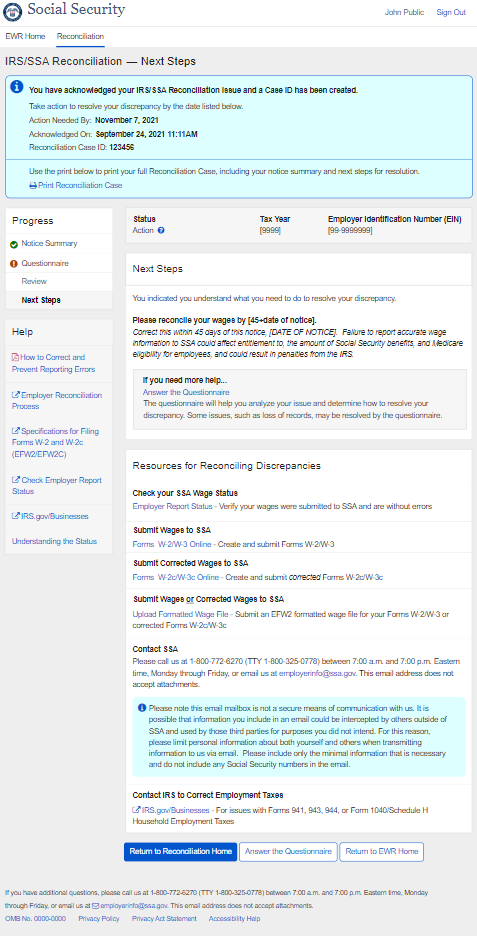Screen dimensions: 477x936
Task: Click the envelope icon in footer email
Action: pyautogui.click(x=95, y=906)
